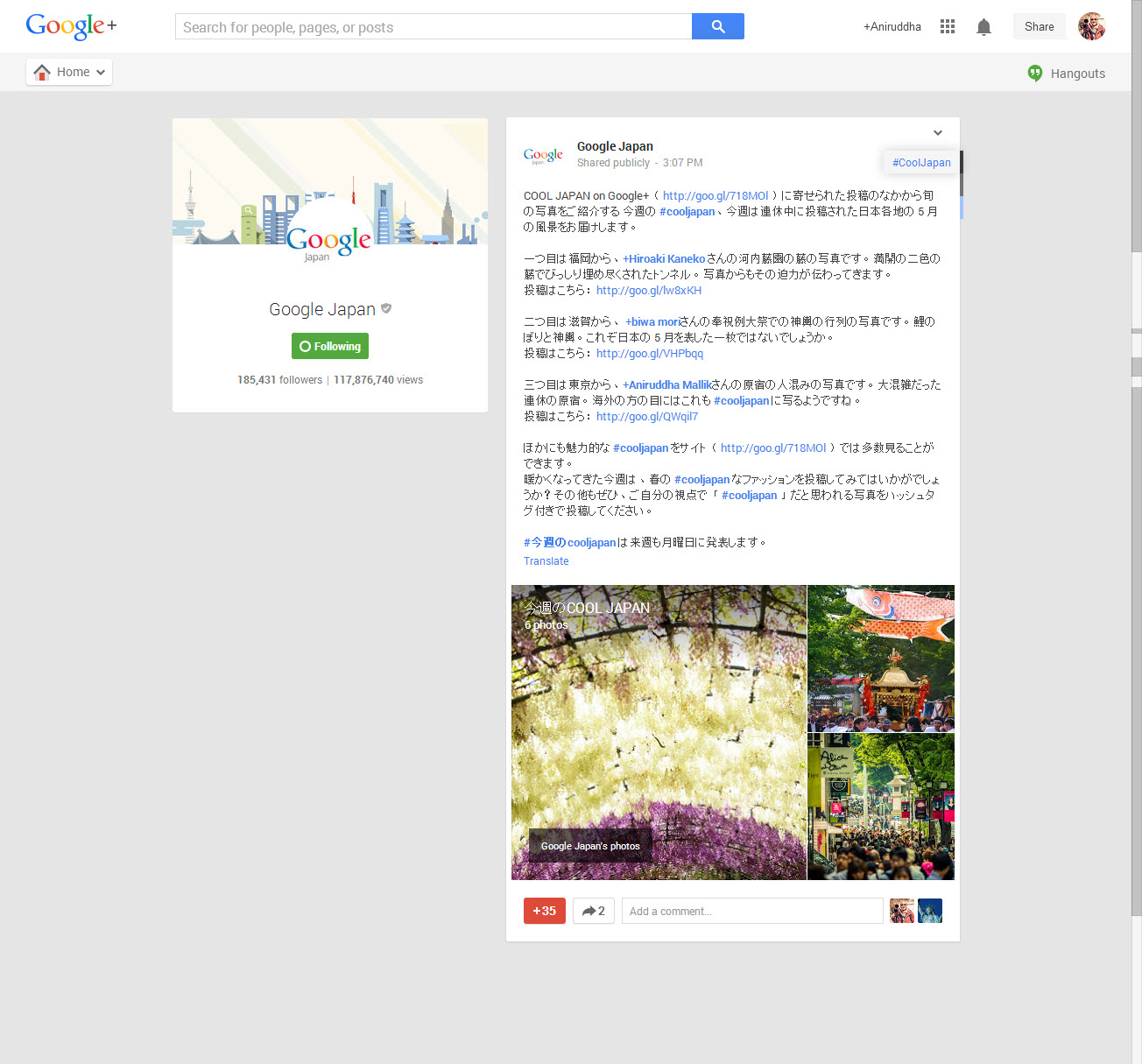
Task: Click the +Hiroaki Kaneko mention
Action: click(664, 258)
